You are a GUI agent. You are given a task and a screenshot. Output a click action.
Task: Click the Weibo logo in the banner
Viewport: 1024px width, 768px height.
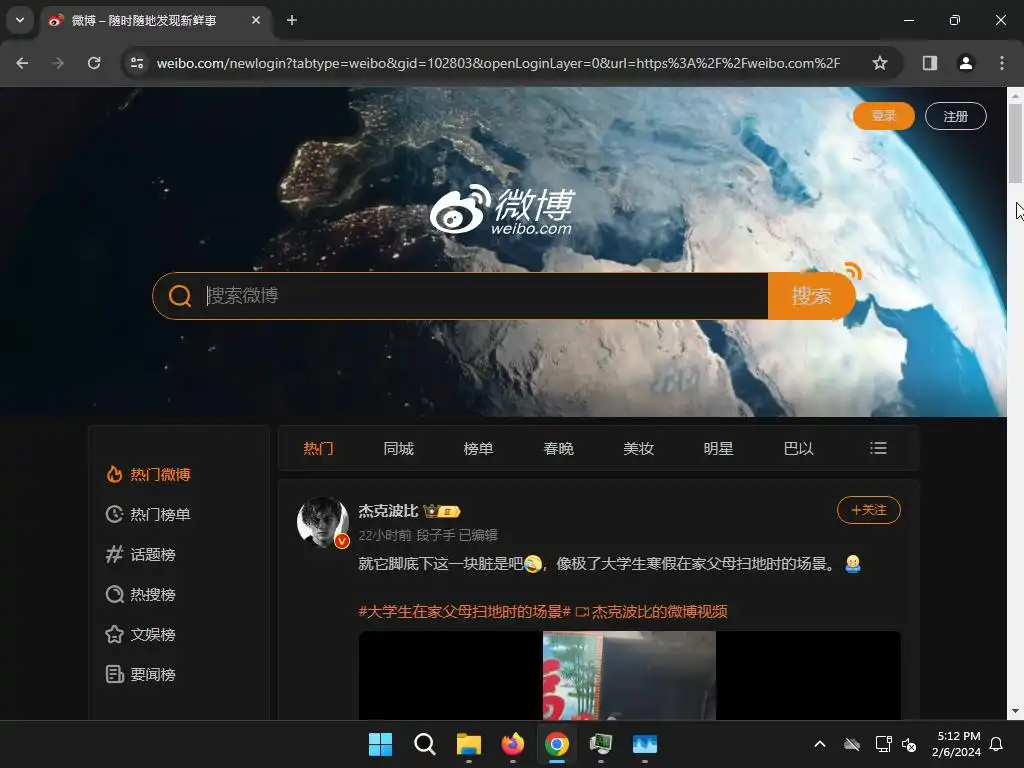point(502,209)
